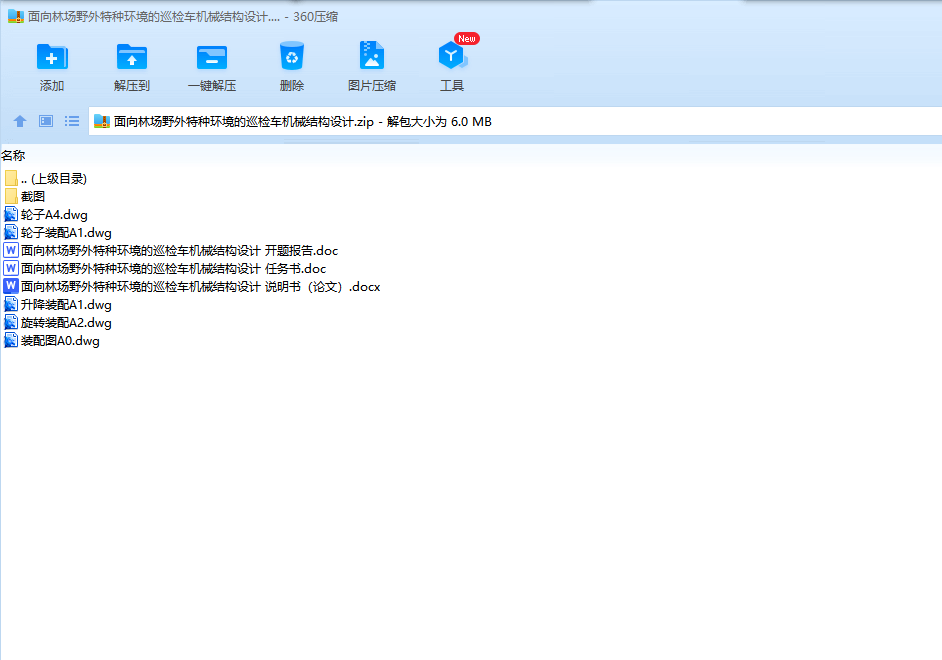The image size is (942, 660).
Task: Switch to the list view icon
Action: coord(72,121)
